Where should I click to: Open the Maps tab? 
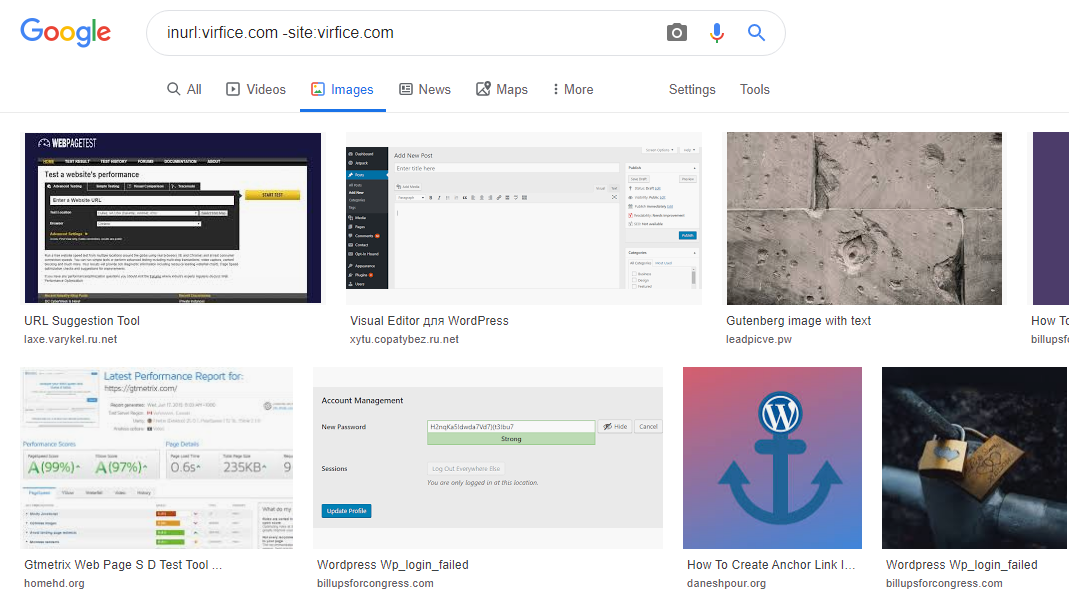pyautogui.click(x=502, y=89)
